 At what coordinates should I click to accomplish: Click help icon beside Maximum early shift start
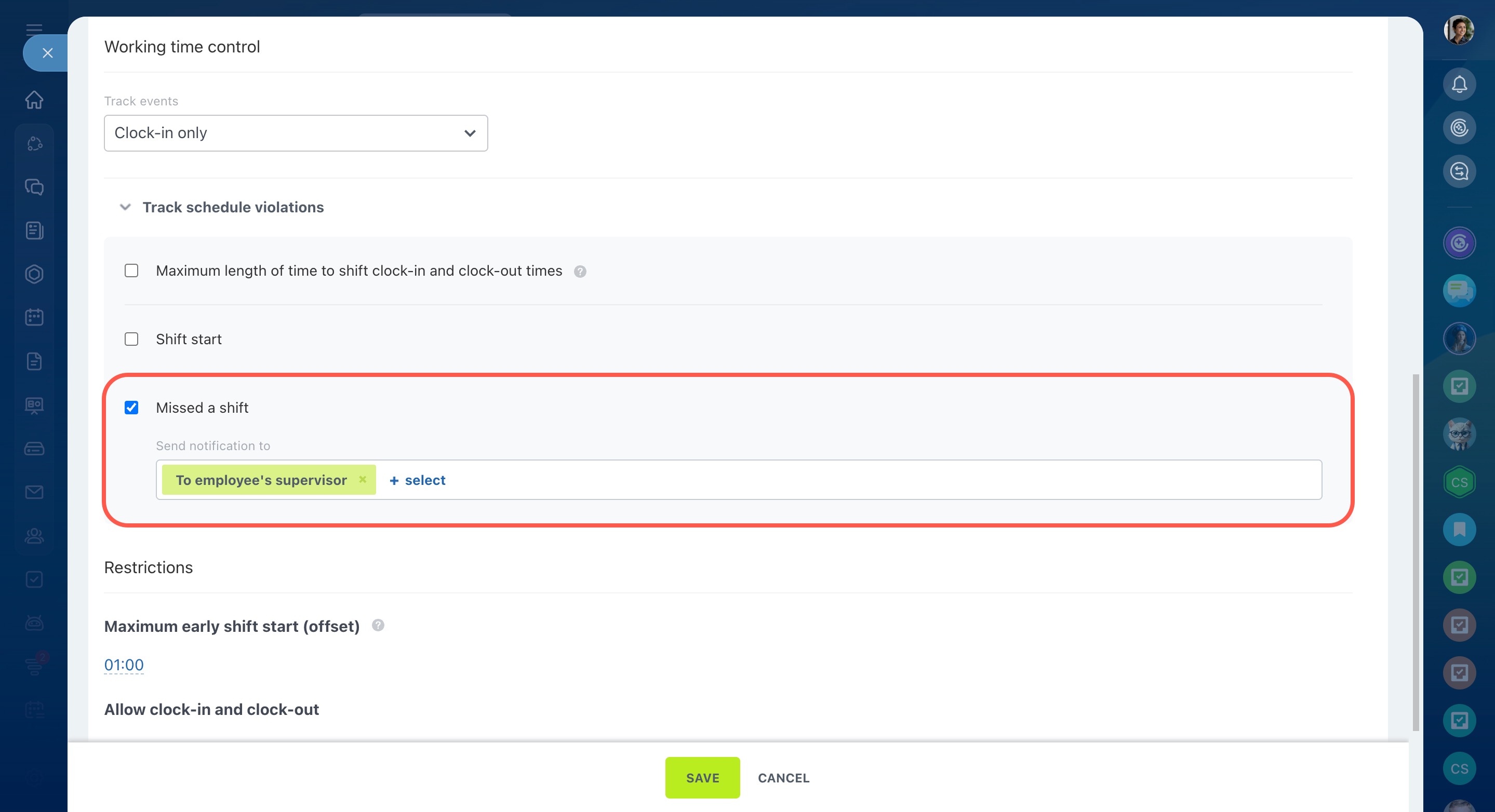[378, 625]
